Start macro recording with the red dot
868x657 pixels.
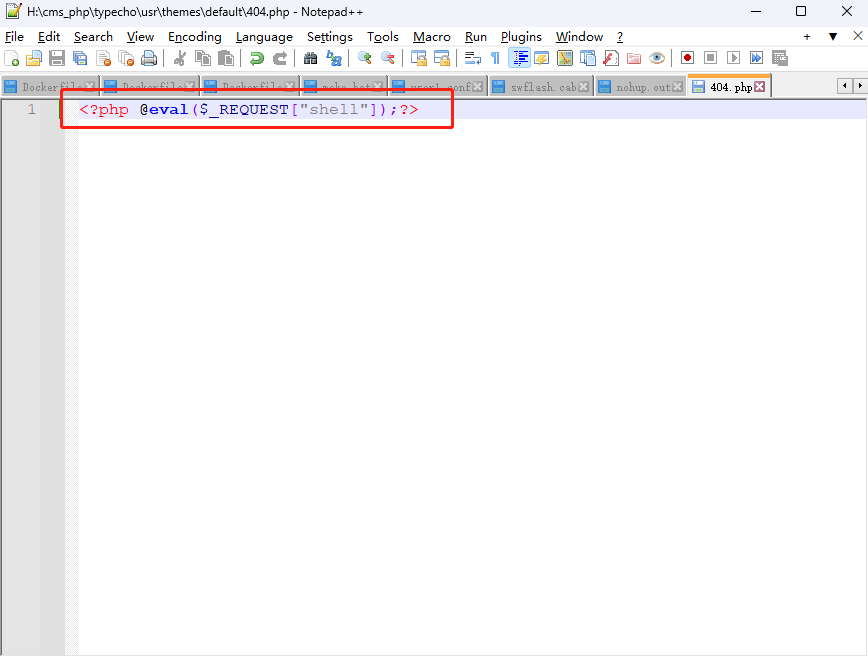[688, 58]
